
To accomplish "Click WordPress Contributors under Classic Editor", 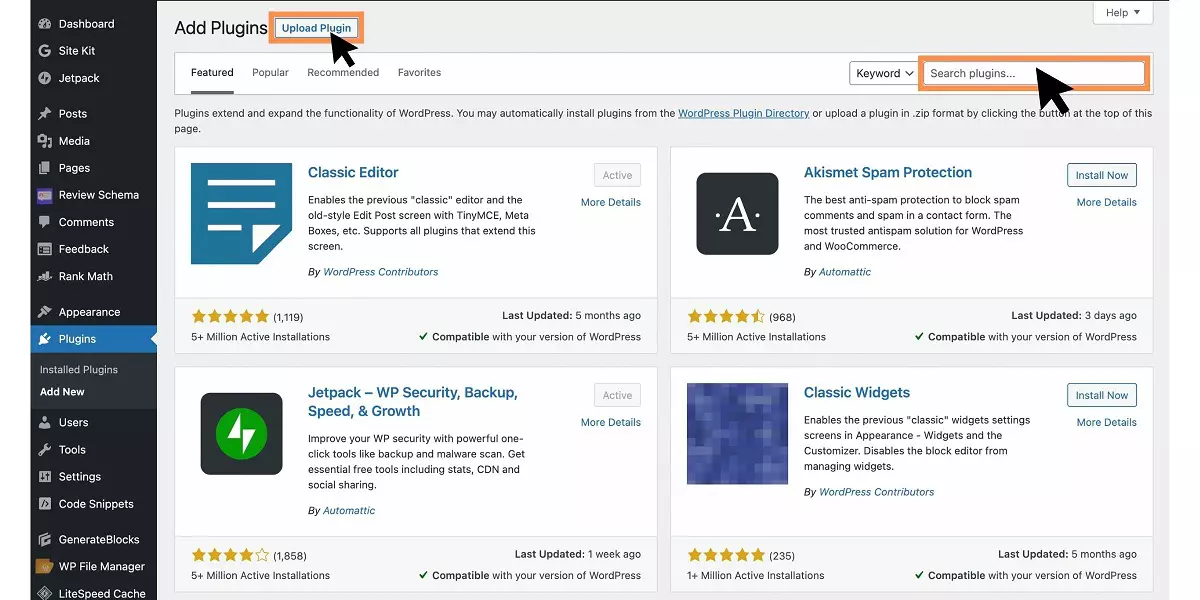I will coord(381,272).
